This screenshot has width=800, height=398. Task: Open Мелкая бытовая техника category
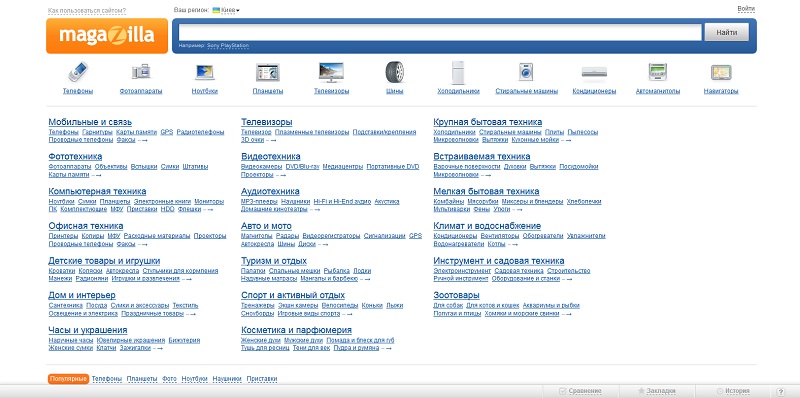[x=486, y=191]
